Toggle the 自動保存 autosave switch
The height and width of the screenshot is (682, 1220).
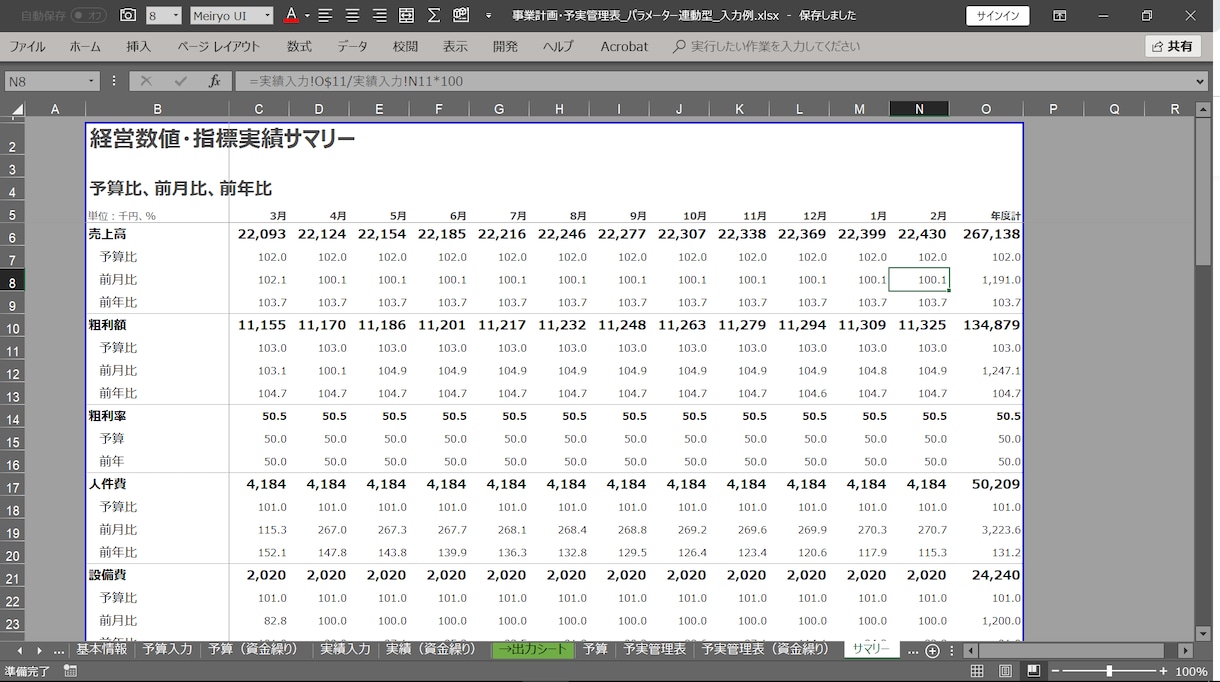click(x=88, y=16)
